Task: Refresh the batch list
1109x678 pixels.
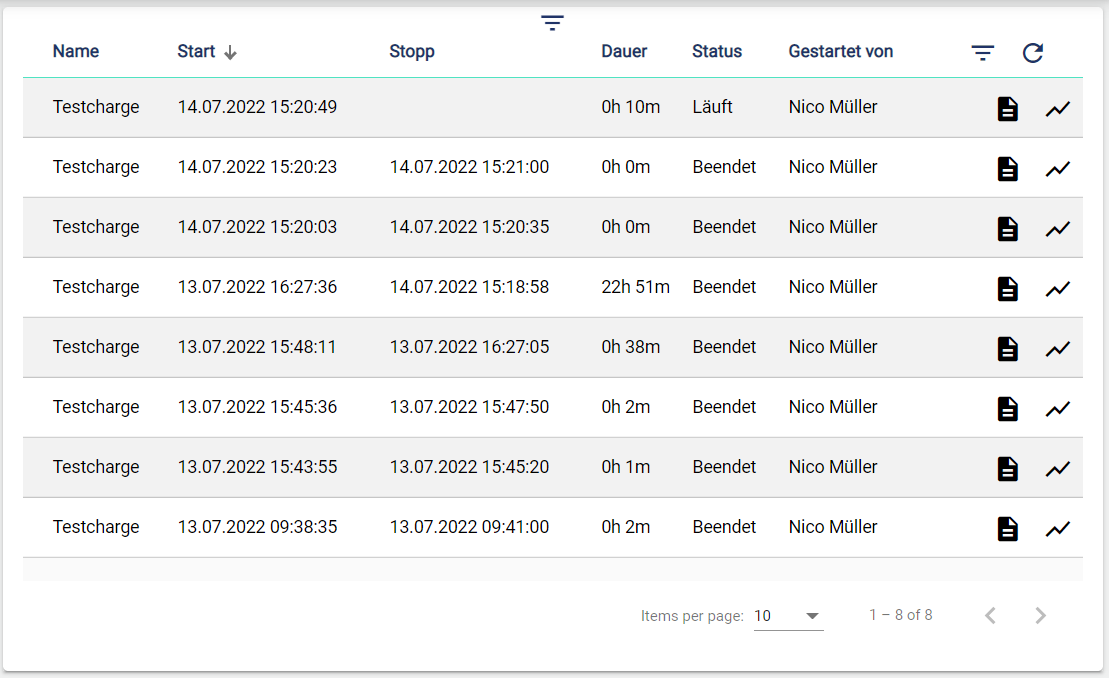Action: 1033,53
